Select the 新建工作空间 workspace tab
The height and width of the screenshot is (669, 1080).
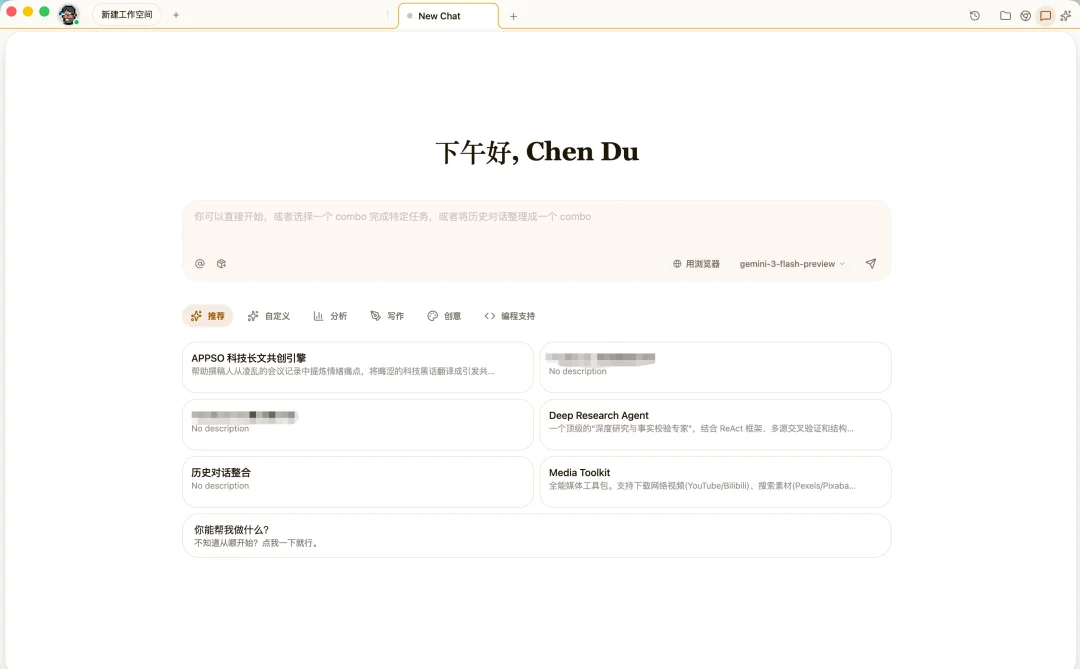[125, 14]
